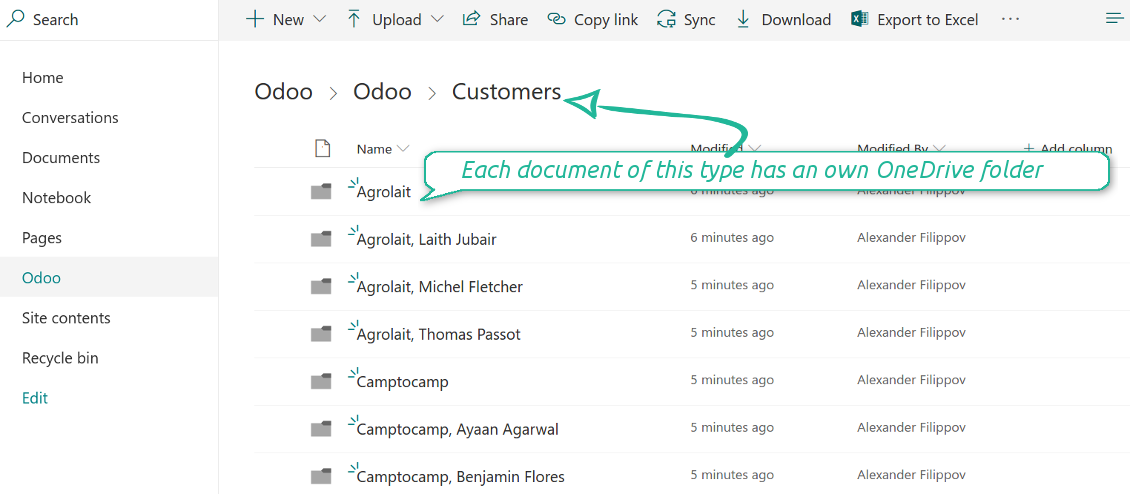Open Documents in the left navigation
Viewport: 1130px width, 494px height.
tap(61, 158)
